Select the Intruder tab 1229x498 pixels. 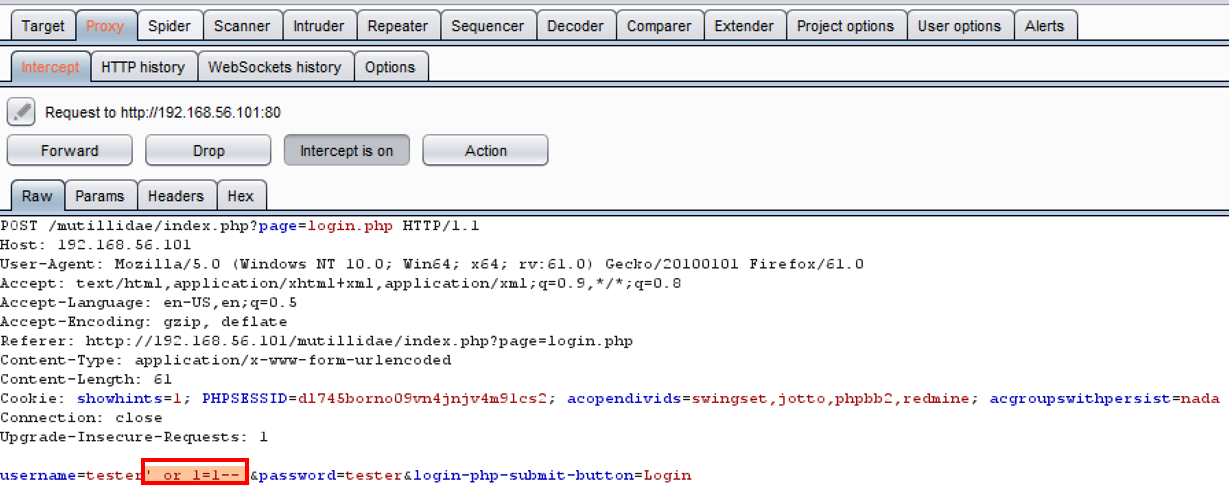pos(319,26)
